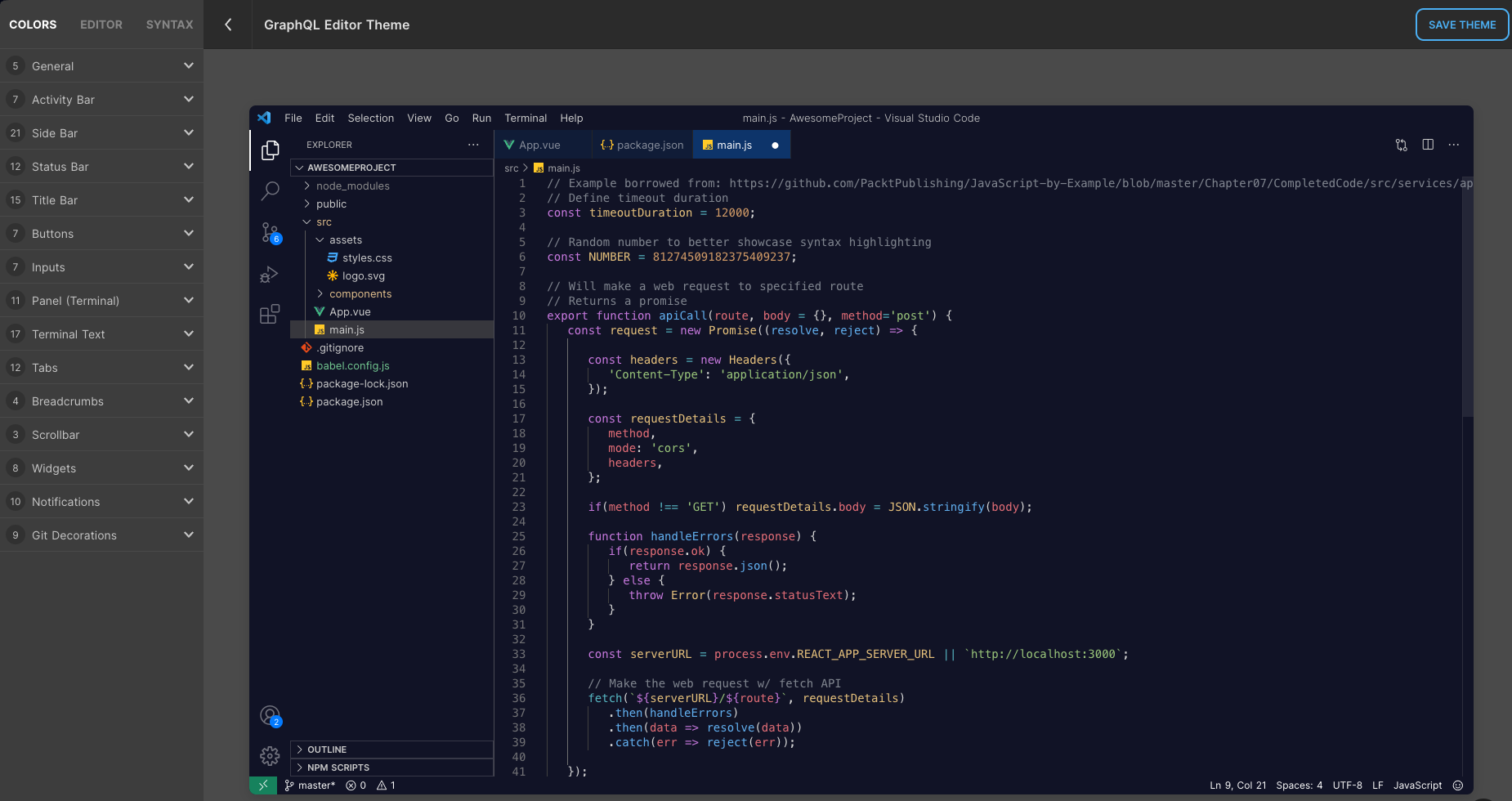
Task: Open Source Control icon with badge 6
Action: [270, 233]
